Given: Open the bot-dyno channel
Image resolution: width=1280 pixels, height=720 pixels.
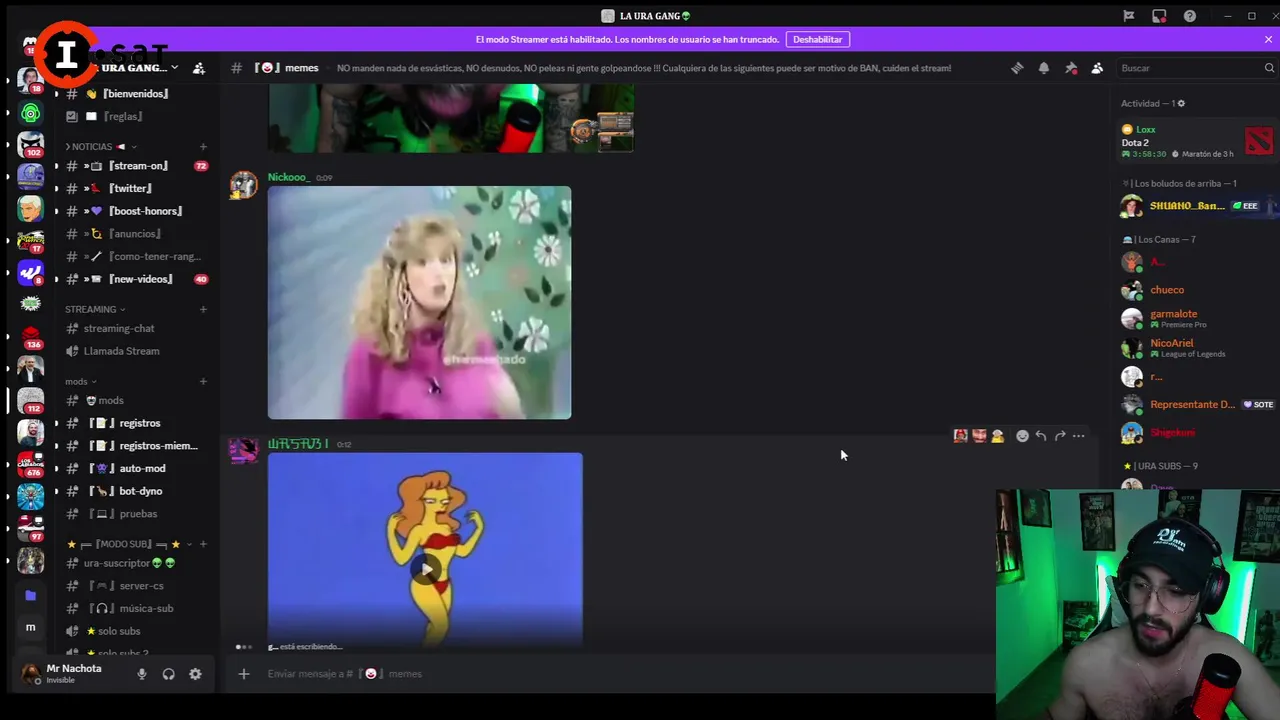Looking at the screenshot, I should click(x=135, y=491).
